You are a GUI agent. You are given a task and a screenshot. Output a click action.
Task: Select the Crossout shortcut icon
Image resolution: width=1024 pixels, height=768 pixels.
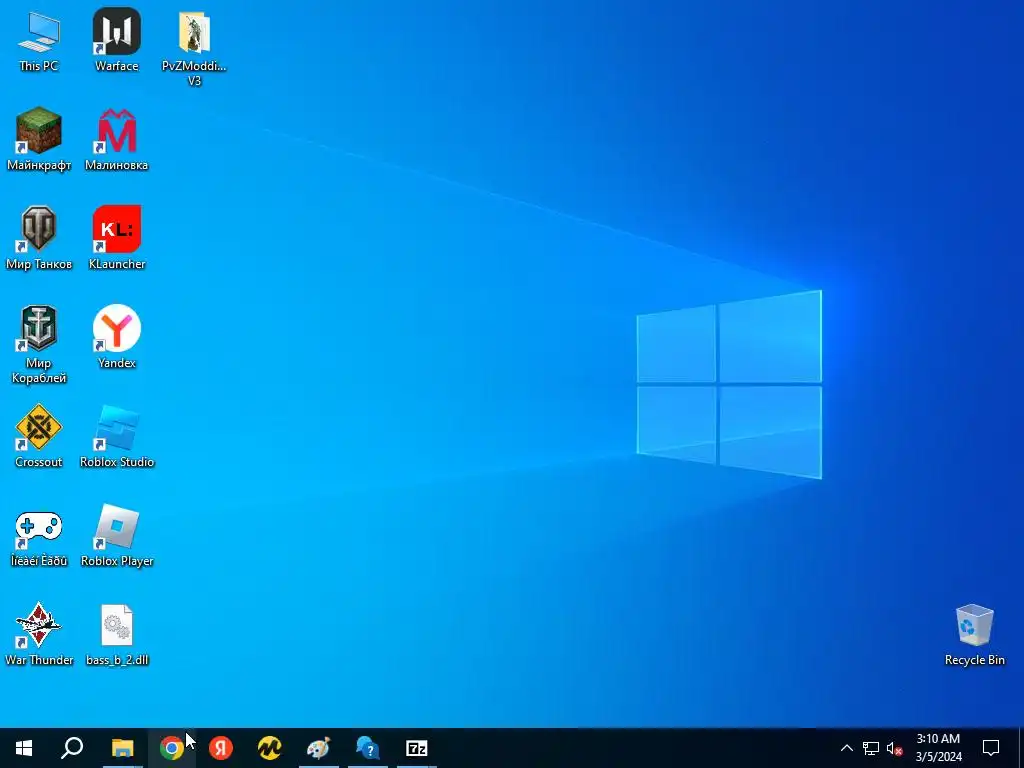[x=39, y=437]
